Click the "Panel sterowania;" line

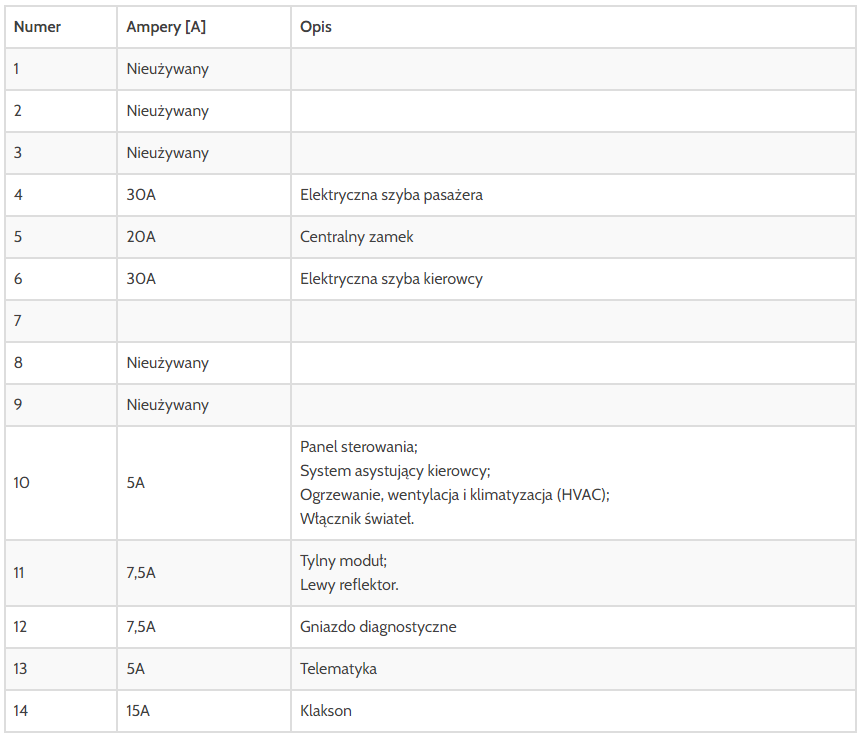point(359,446)
